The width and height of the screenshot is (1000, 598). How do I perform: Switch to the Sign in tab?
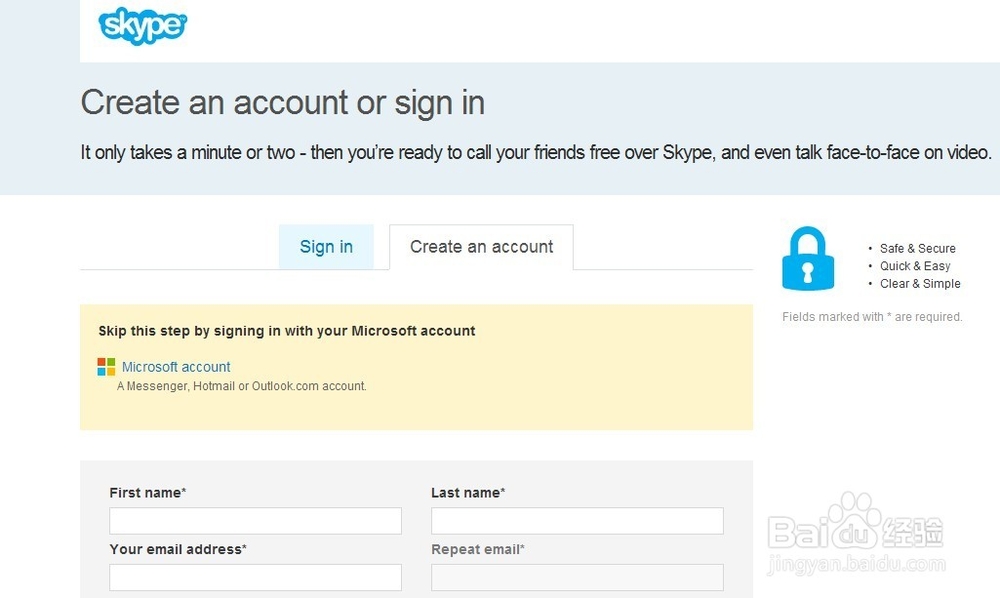click(326, 247)
